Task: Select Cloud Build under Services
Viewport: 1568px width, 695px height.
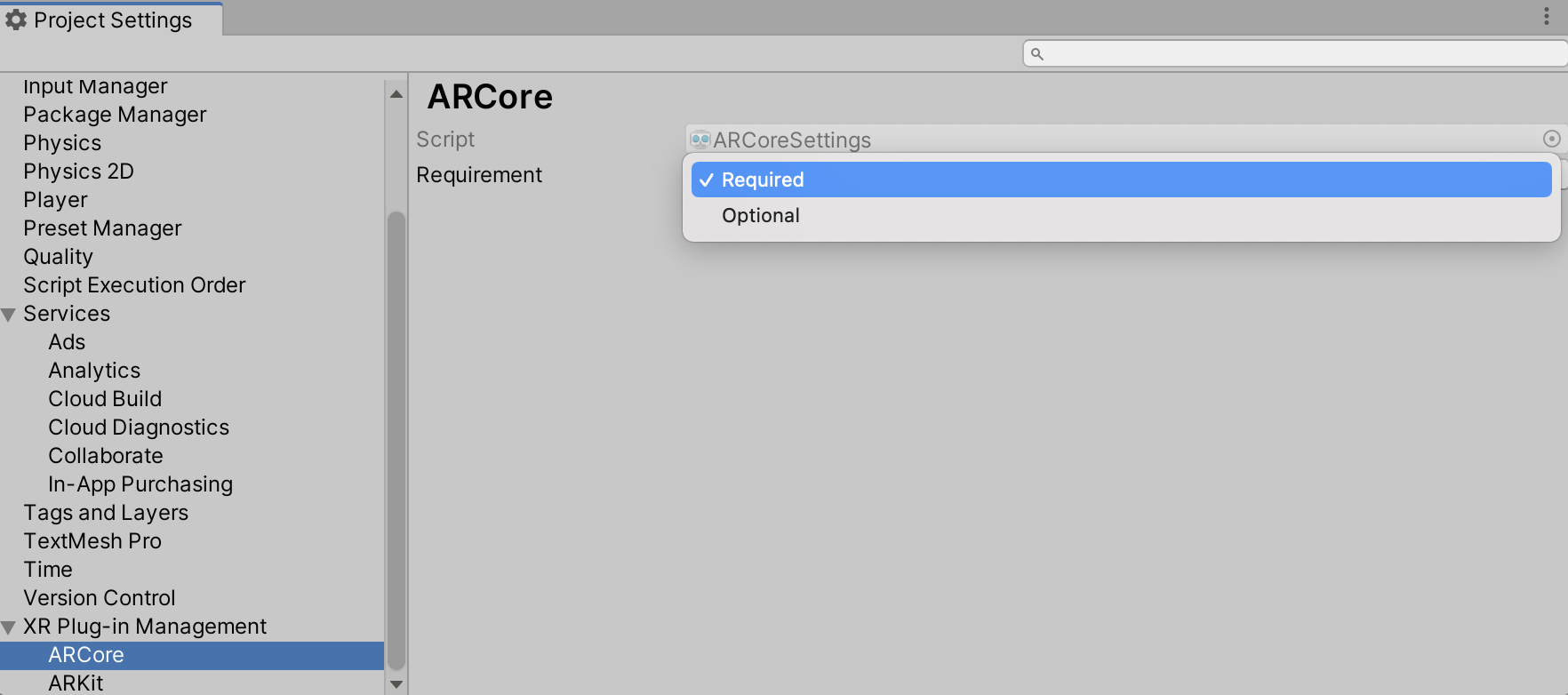Action: coord(104,398)
